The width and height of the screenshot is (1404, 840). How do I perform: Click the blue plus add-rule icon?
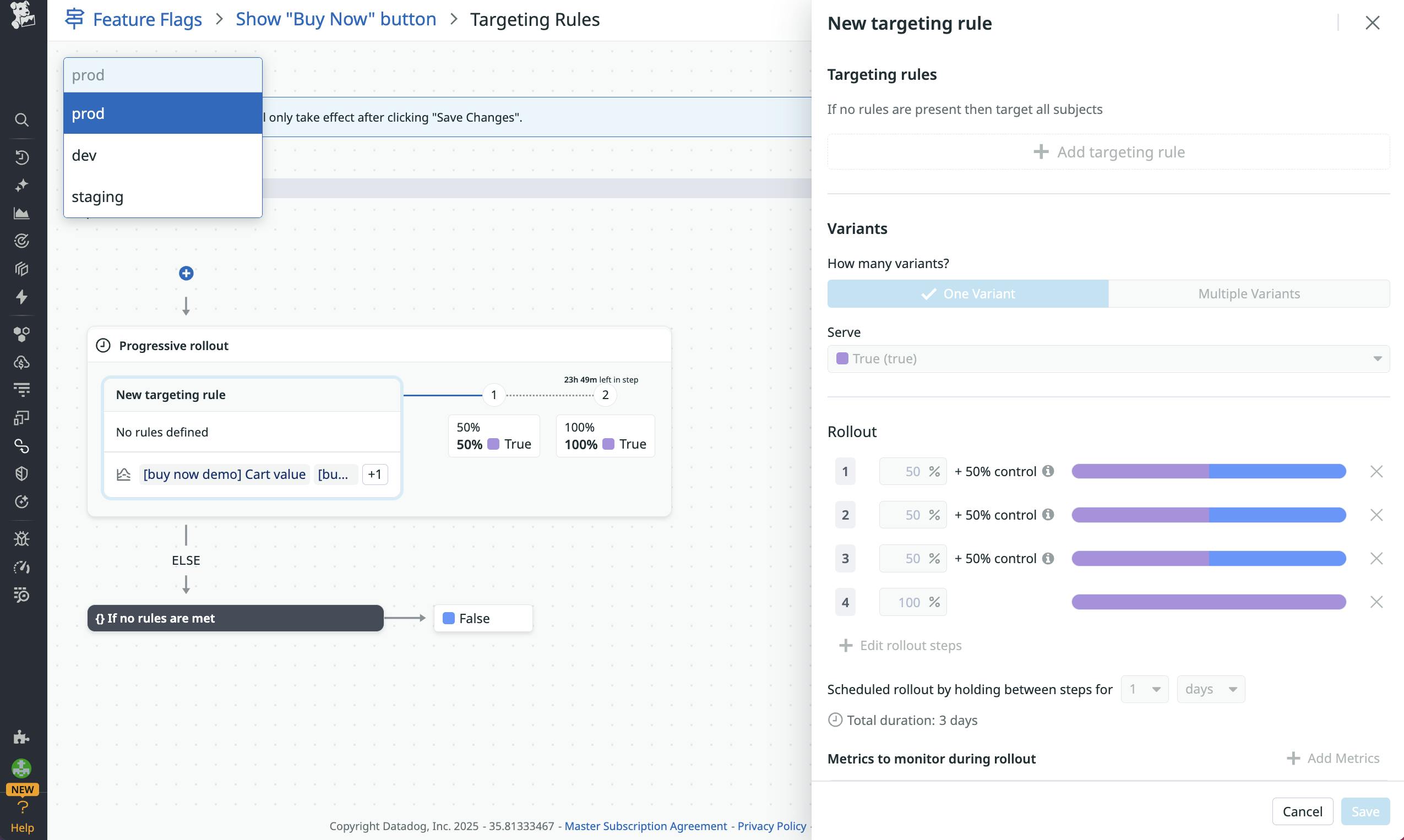(x=186, y=274)
